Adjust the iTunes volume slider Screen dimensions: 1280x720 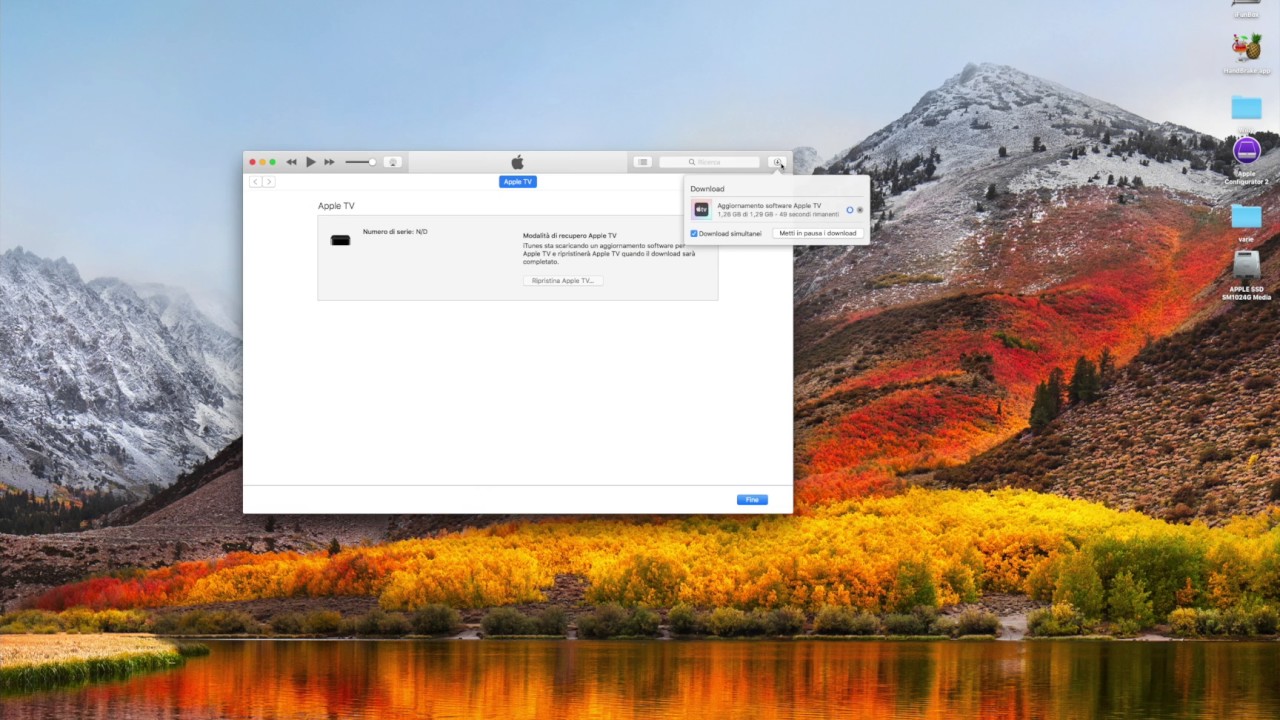[360, 162]
